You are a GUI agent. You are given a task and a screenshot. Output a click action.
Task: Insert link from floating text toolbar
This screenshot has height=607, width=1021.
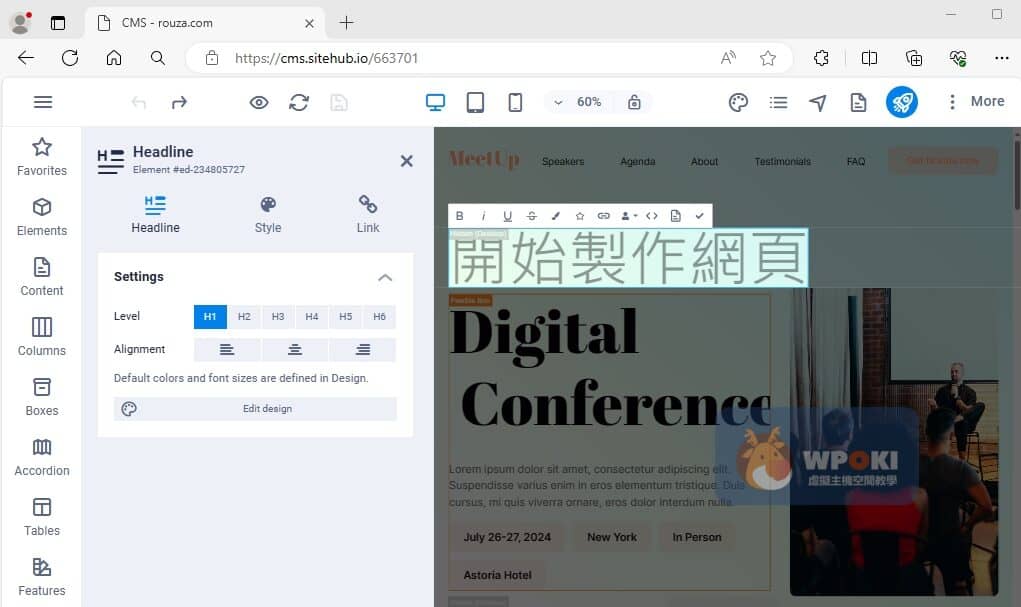[x=603, y=216]
